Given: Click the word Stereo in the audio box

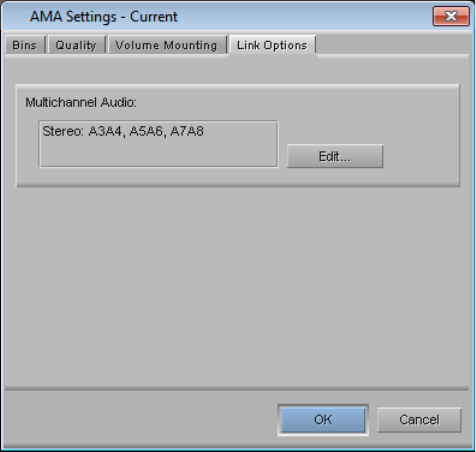Looking at the screenshot, I should pyautogui.click(x=63, y=131).
